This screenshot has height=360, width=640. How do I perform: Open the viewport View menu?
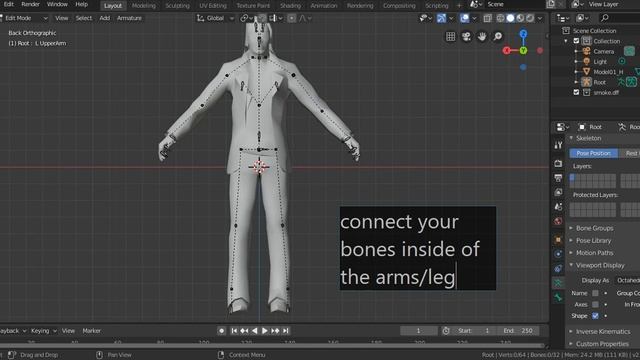pos(62,18)
